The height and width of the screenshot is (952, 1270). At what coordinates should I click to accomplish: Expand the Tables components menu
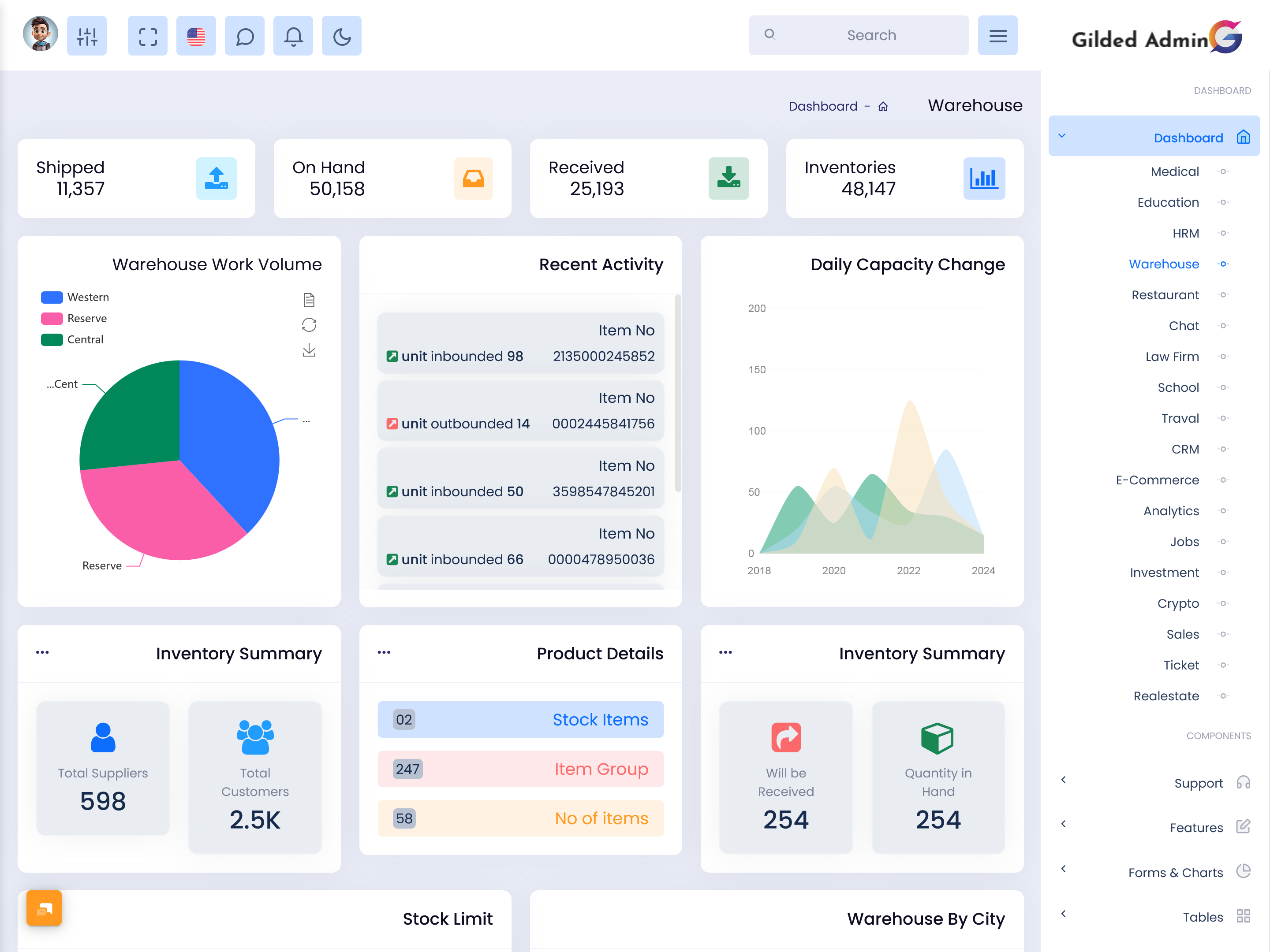(1154, 917)
